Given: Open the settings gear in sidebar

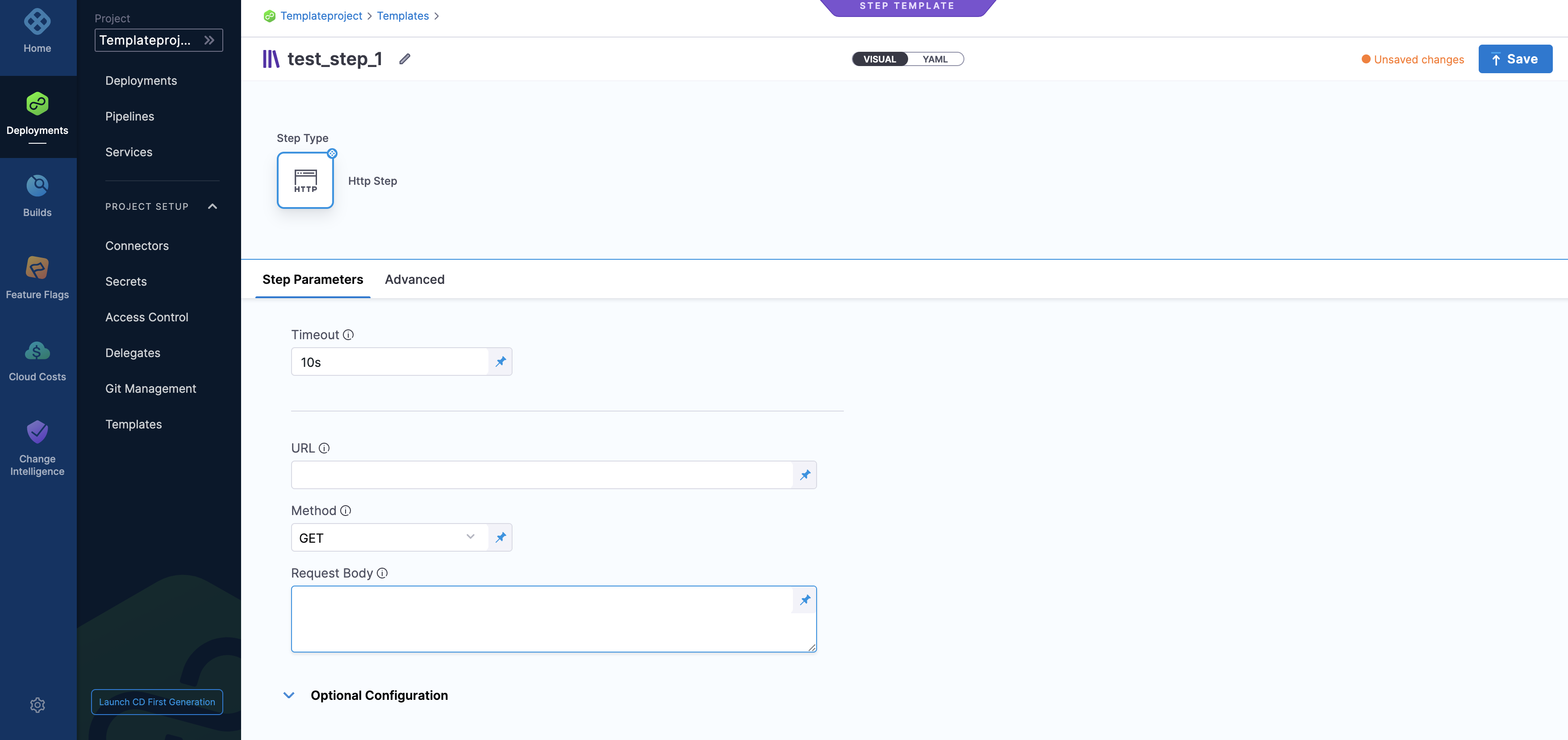Looking at the screenshot, I should 37,705.
